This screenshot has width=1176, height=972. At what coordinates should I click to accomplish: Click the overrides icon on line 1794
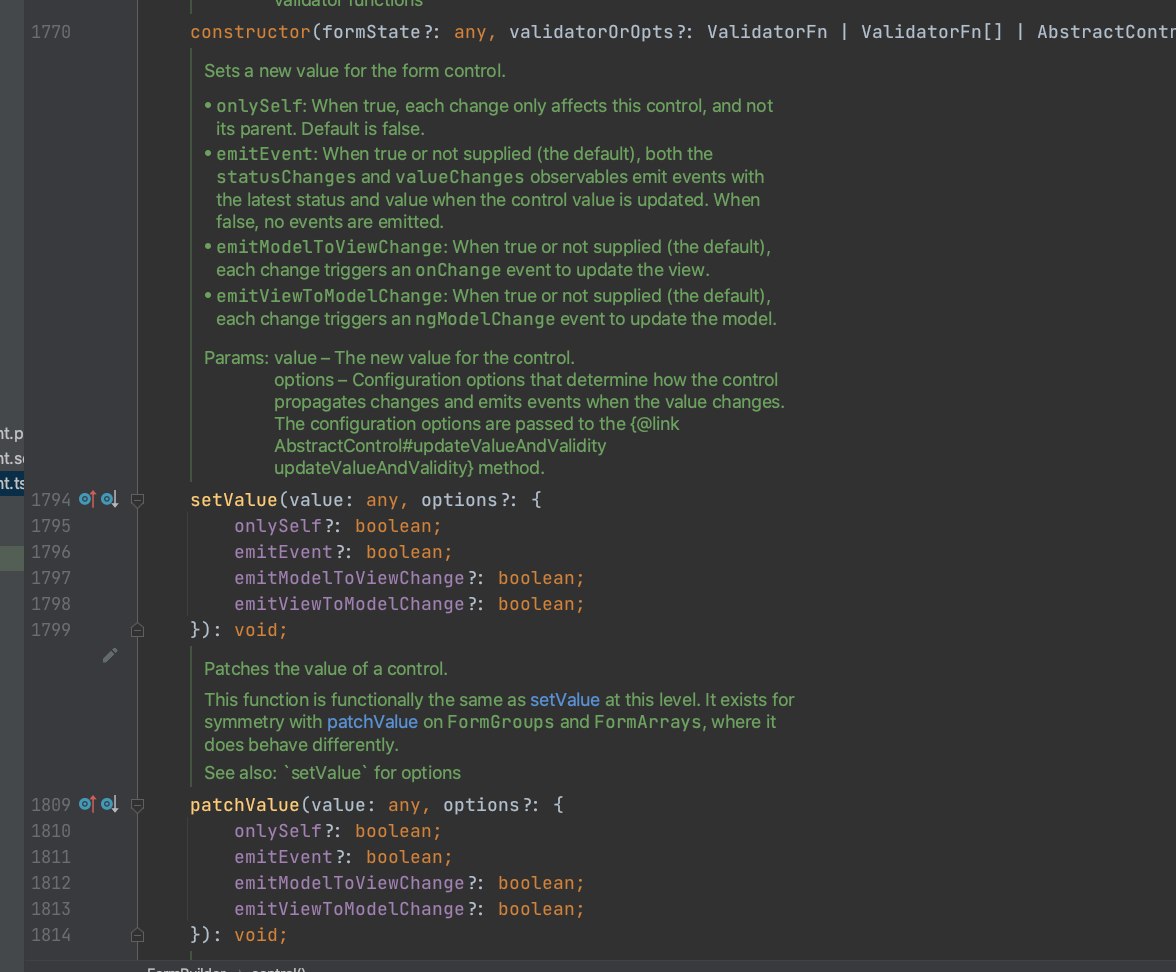pos(87,499)
